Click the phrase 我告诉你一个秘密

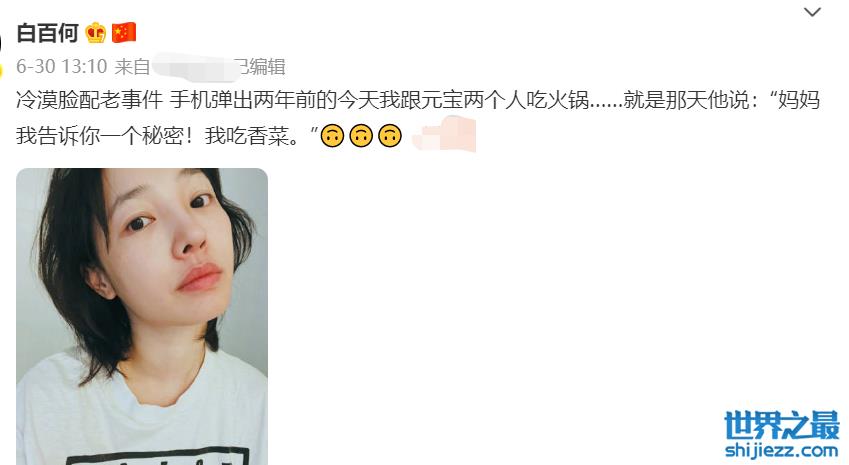[100, 136]
